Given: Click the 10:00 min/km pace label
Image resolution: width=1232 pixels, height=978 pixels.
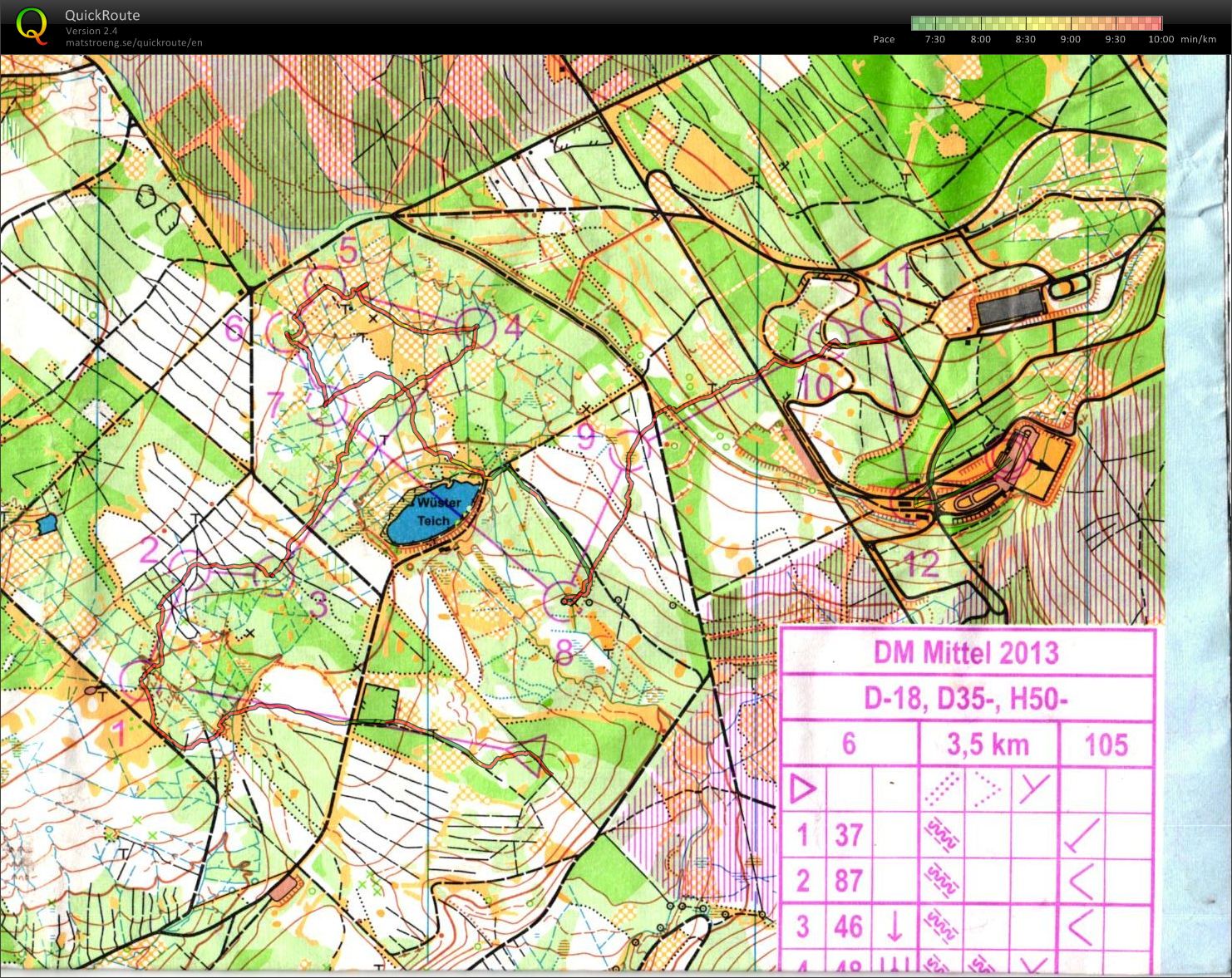Looking at the screenshot, I should tap(1161, 39).
